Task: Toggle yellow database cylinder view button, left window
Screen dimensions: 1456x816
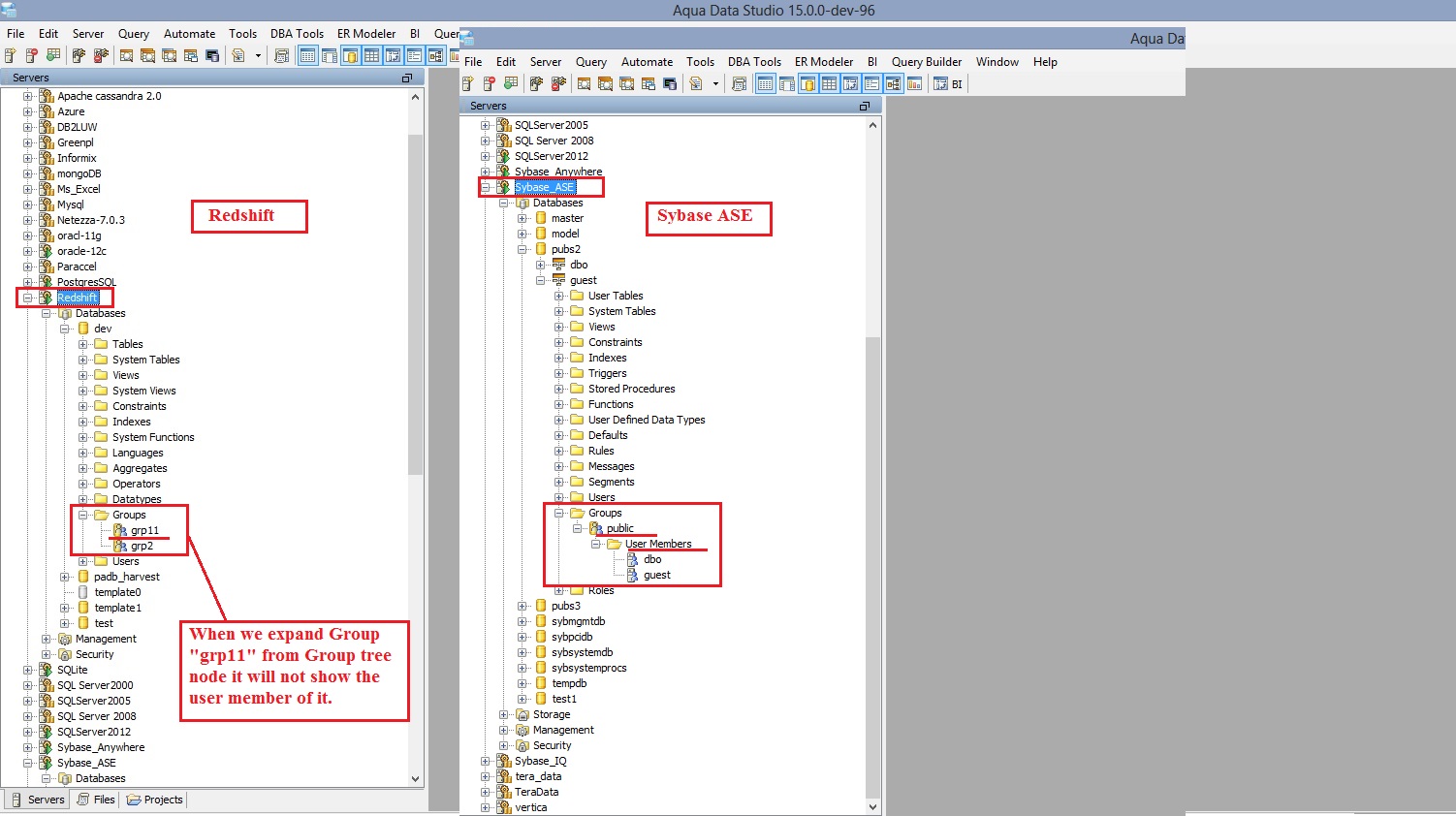Action: [x=350, y=56]
